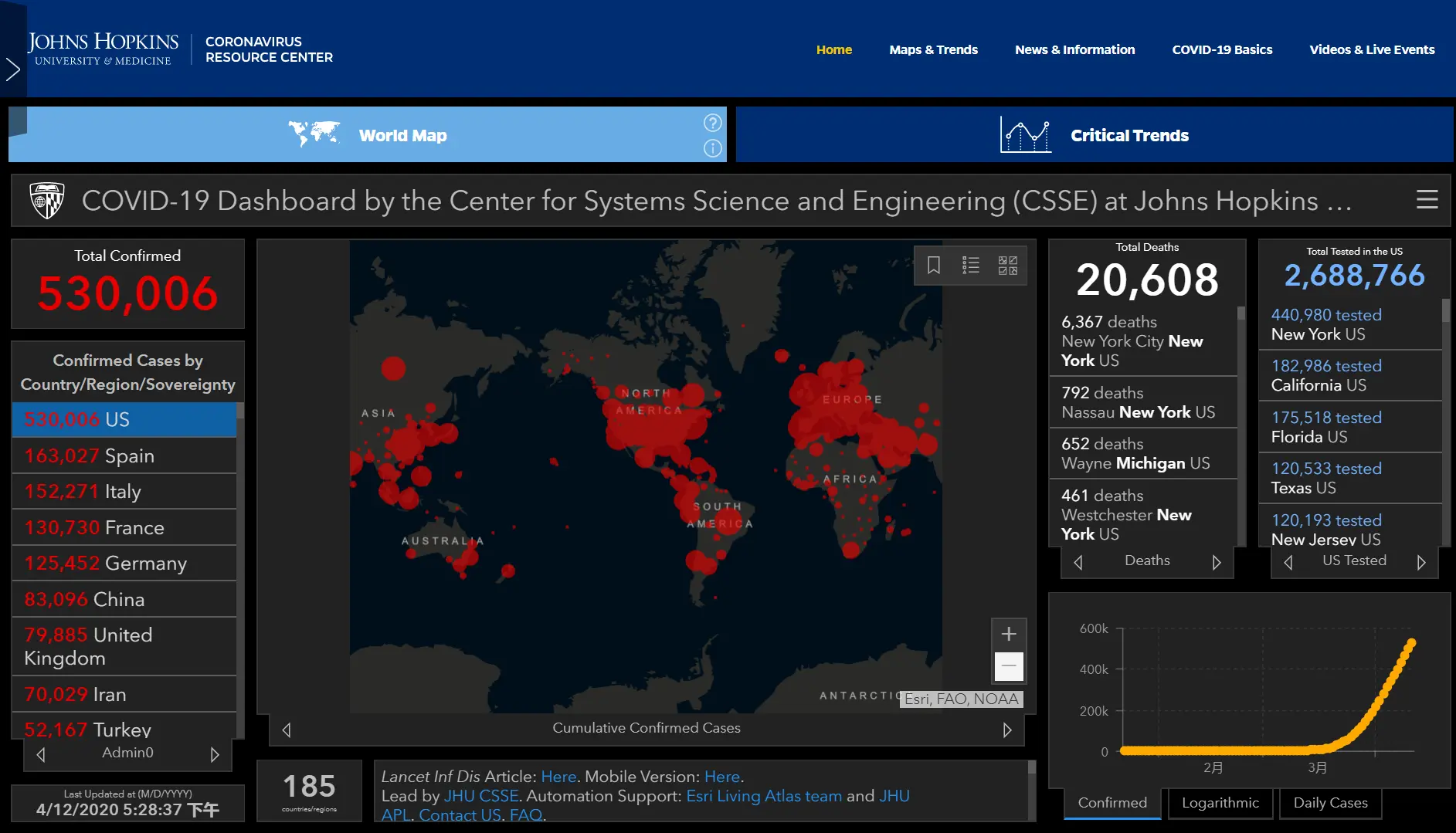This screenshot has height=833, width=1456.
Task: Select Turkey in the confirmed cases list
Action: 124,726
